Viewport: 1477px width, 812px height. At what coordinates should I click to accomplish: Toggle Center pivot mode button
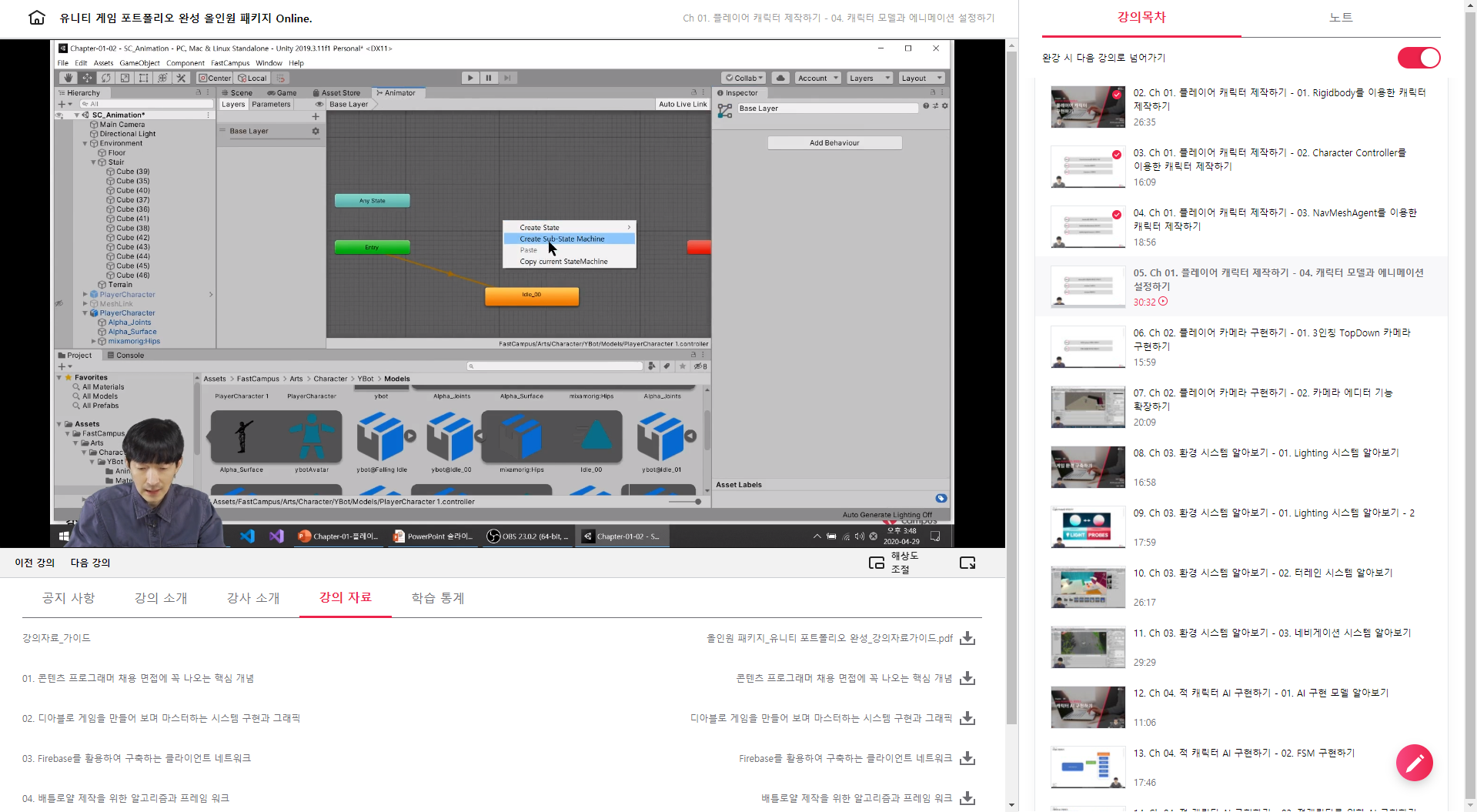[215, 78]
